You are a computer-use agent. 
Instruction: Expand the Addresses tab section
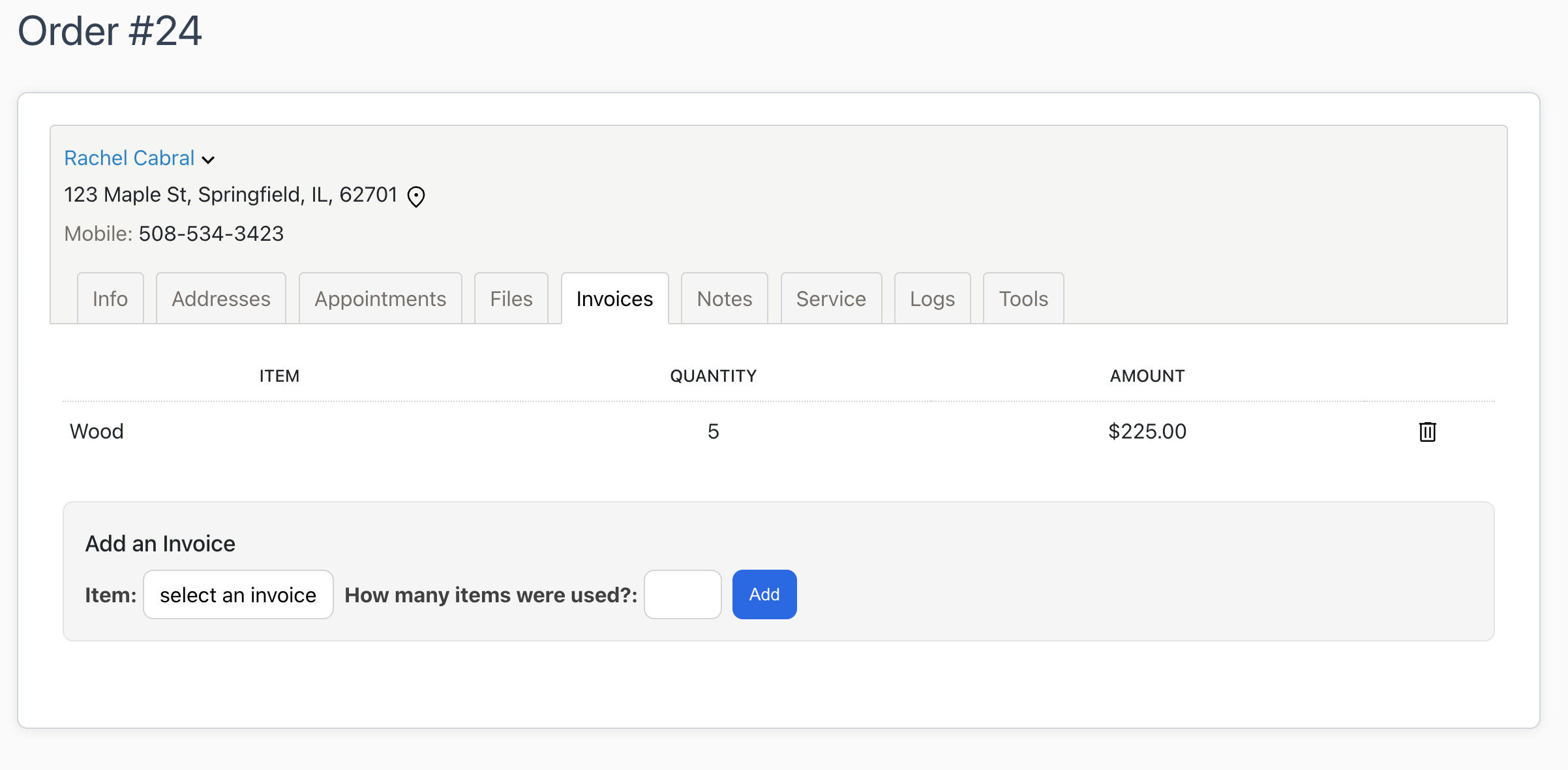point(221,297)
